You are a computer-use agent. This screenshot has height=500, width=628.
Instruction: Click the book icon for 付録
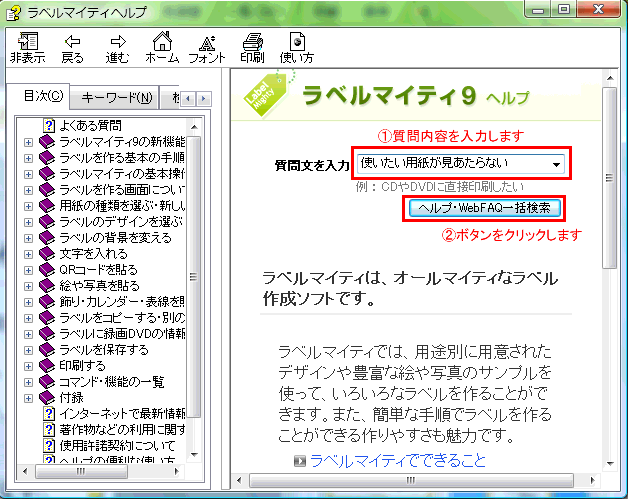(47, 398)
